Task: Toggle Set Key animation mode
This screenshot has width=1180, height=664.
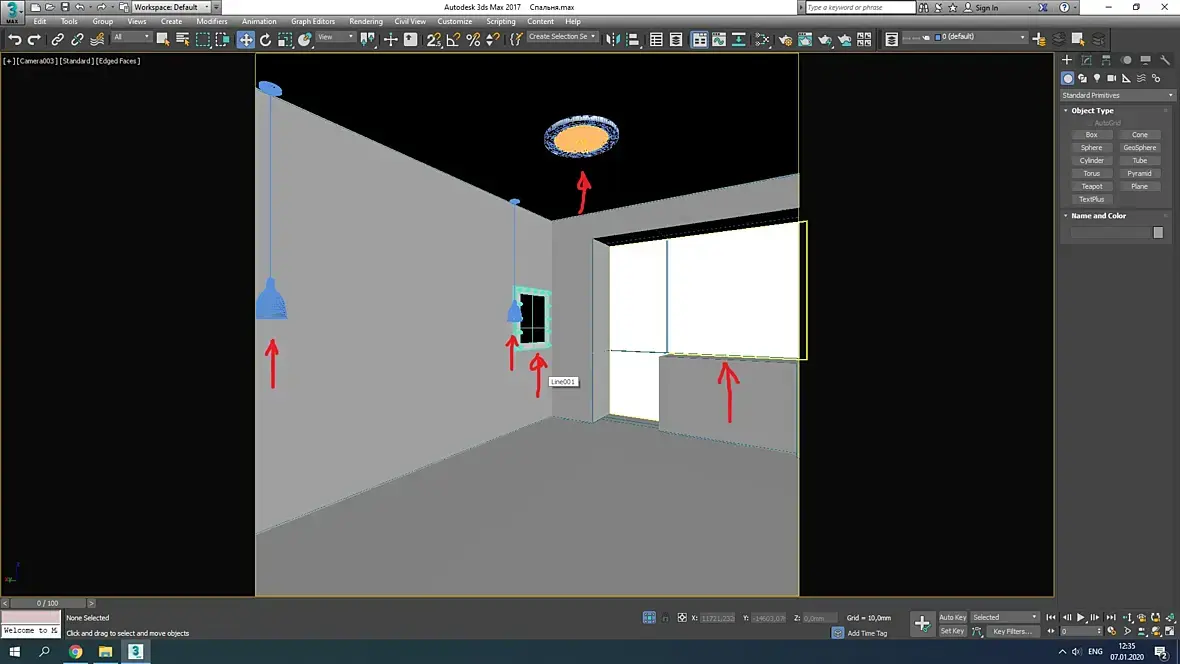Action: pyautogui.click(x=952, y=632)
